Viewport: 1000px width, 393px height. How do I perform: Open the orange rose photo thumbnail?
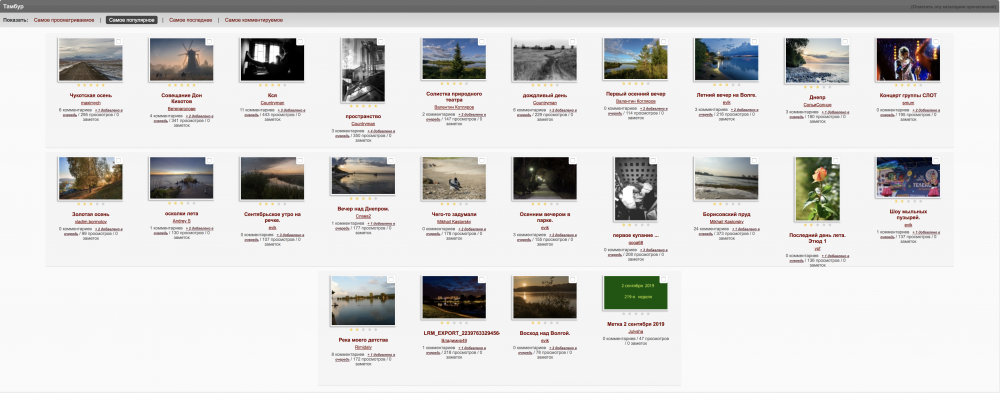click(x=817, y=189)
